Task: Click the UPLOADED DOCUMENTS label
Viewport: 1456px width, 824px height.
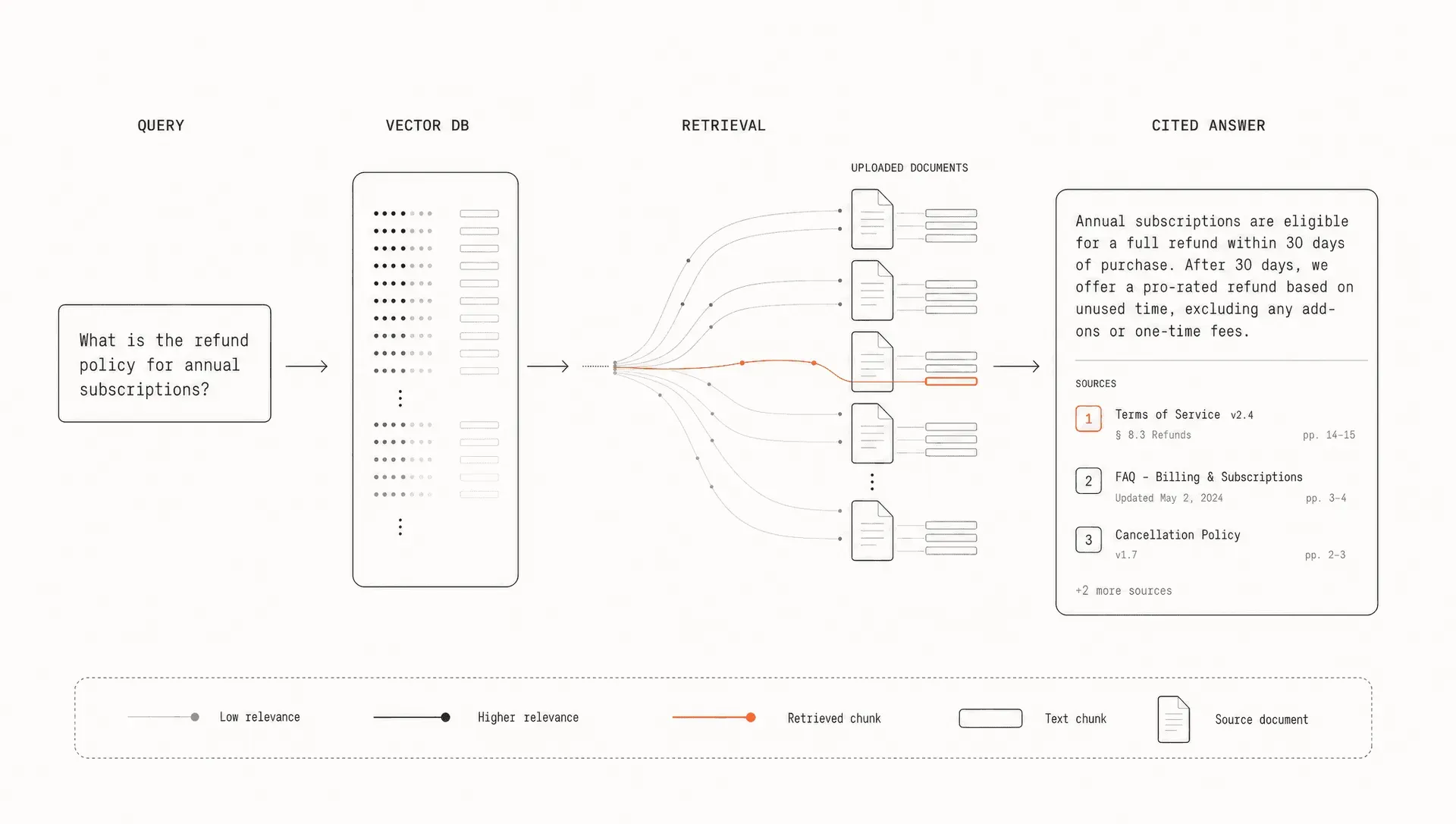Action: 909,168
